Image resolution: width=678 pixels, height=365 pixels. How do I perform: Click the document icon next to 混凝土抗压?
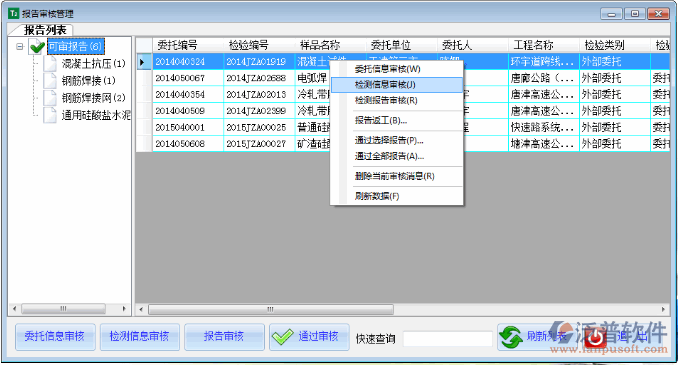click(x=50, y=64)
